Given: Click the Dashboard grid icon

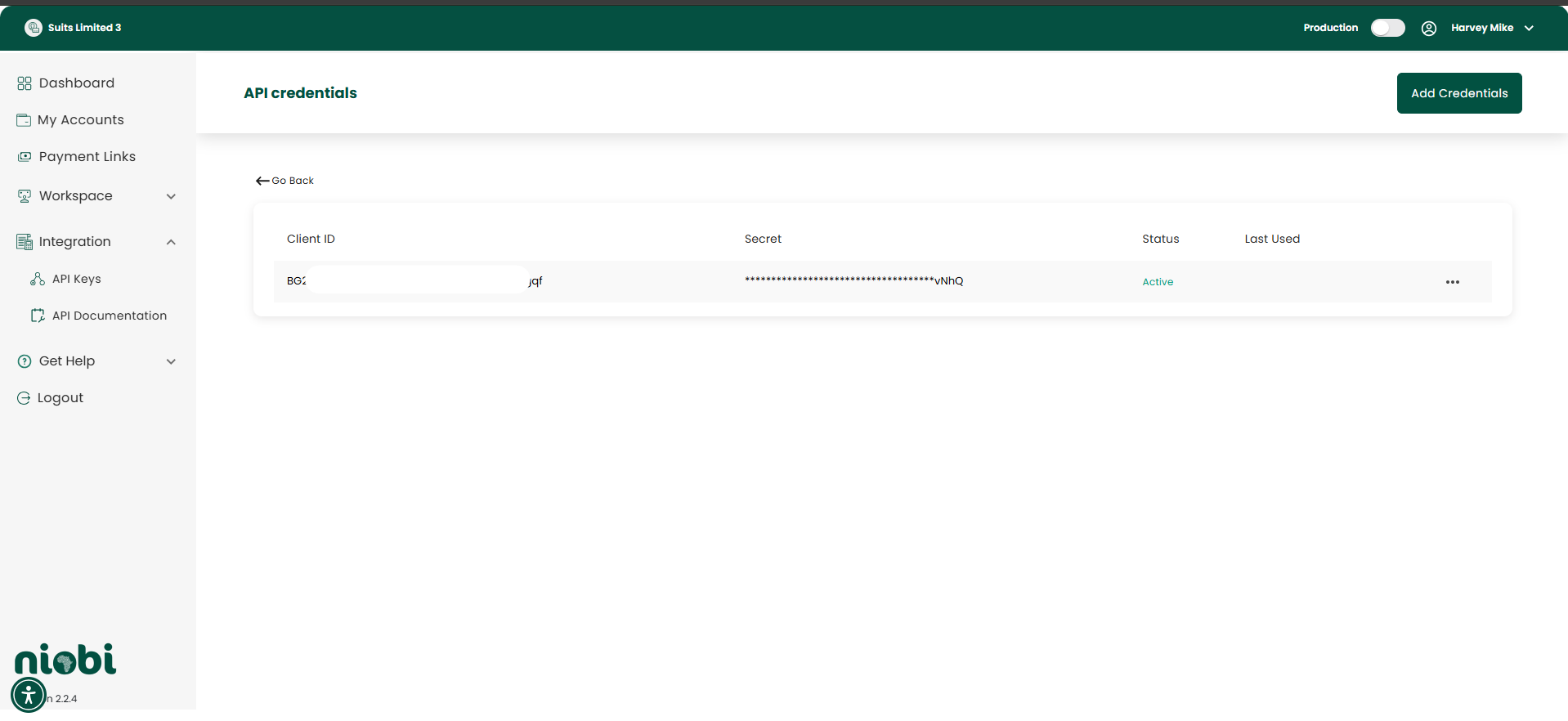Looking at the screenshot, I should 25,83.
